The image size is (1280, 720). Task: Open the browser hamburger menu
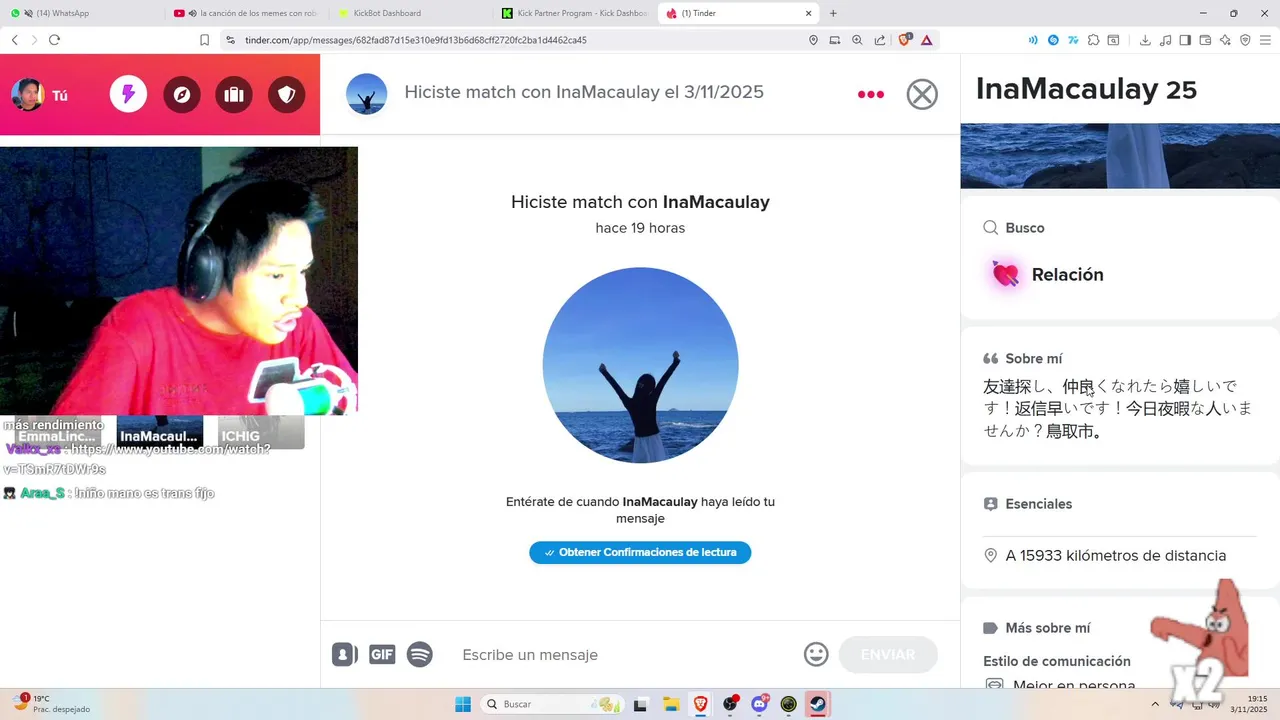(x=1265, y=40)
